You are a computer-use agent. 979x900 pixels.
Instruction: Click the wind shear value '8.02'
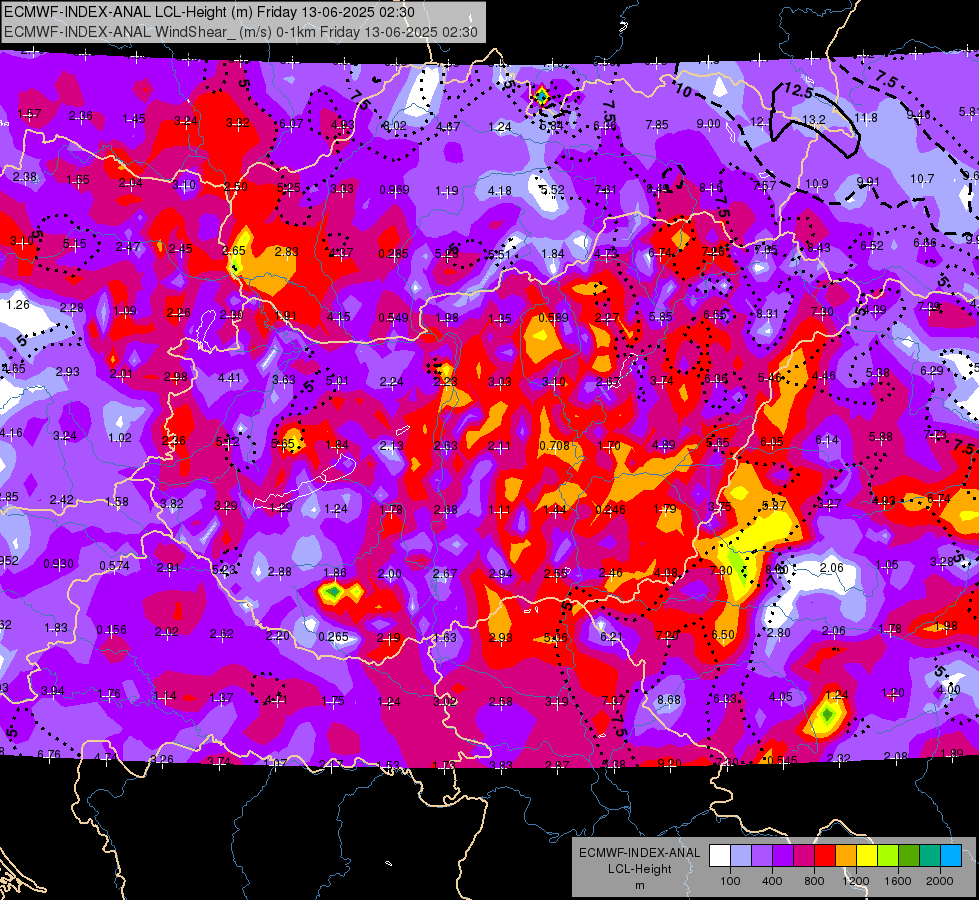(395, 126)
